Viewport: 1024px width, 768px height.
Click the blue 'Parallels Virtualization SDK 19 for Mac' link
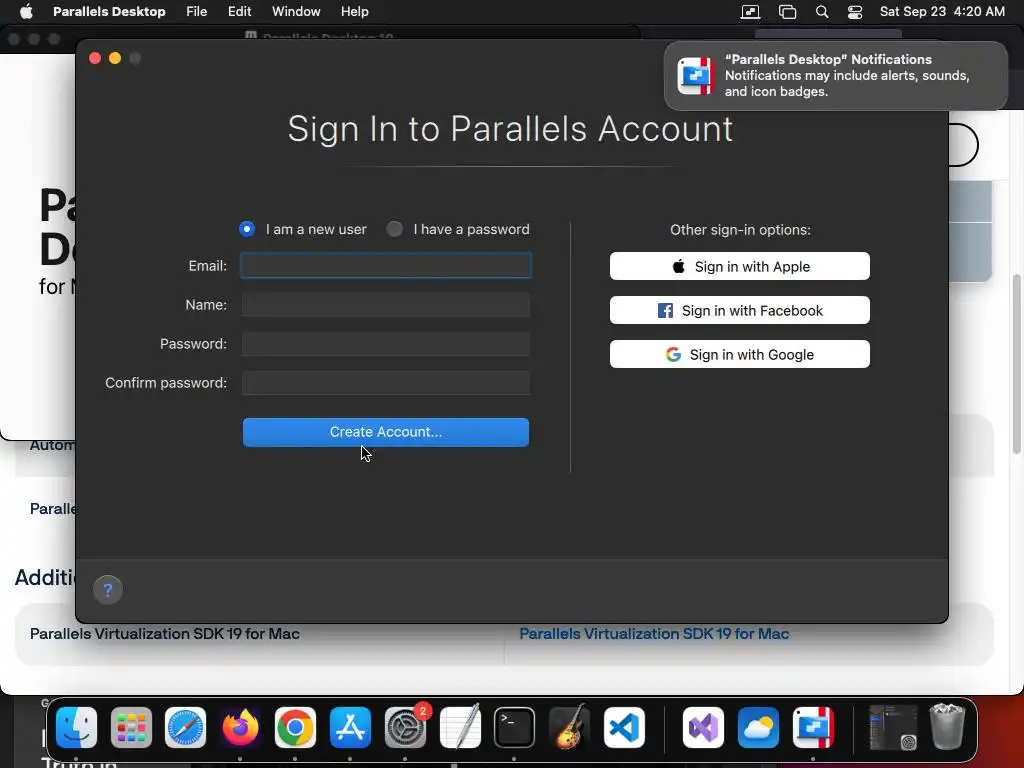pos(654,634)
